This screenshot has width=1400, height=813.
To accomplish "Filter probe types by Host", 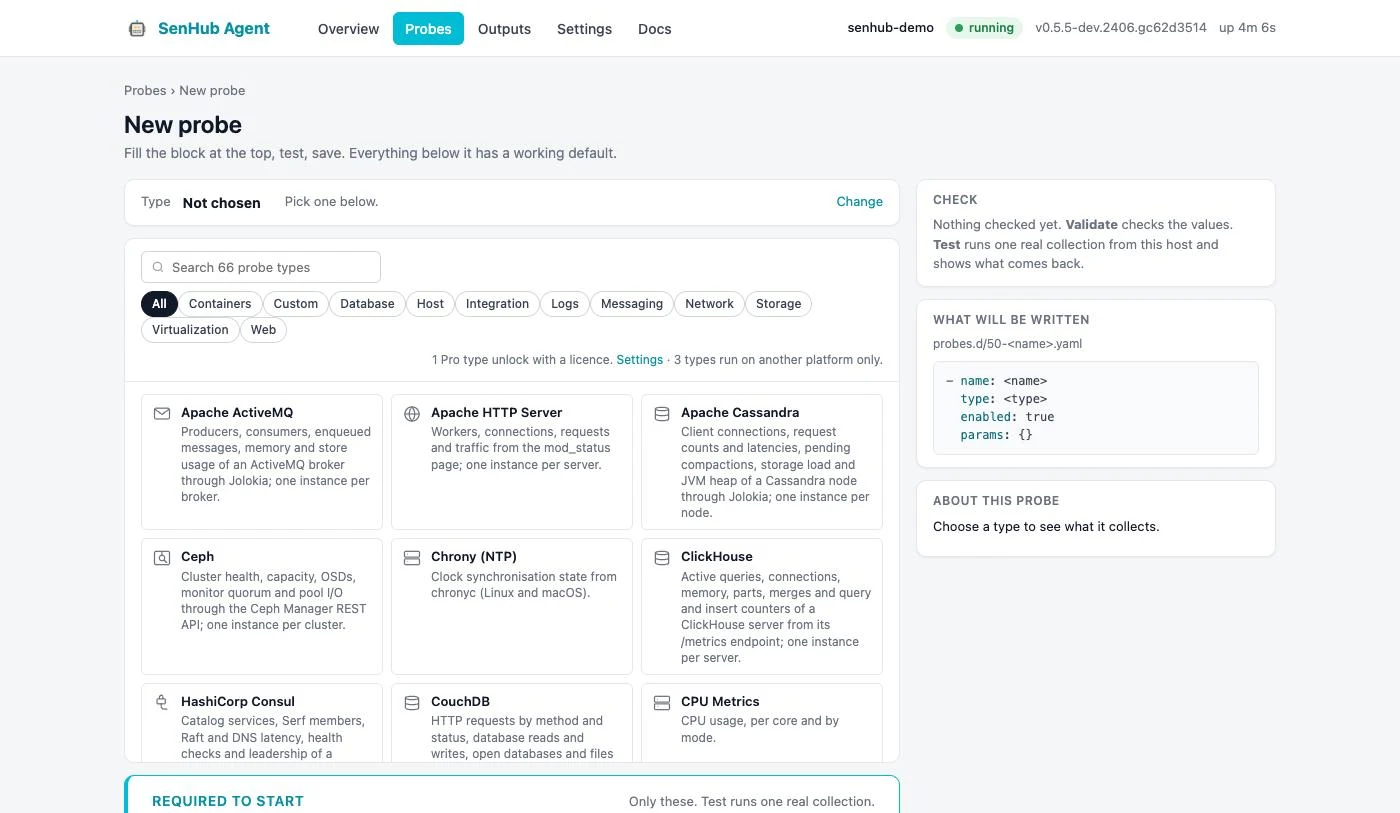I will point(430,304).
